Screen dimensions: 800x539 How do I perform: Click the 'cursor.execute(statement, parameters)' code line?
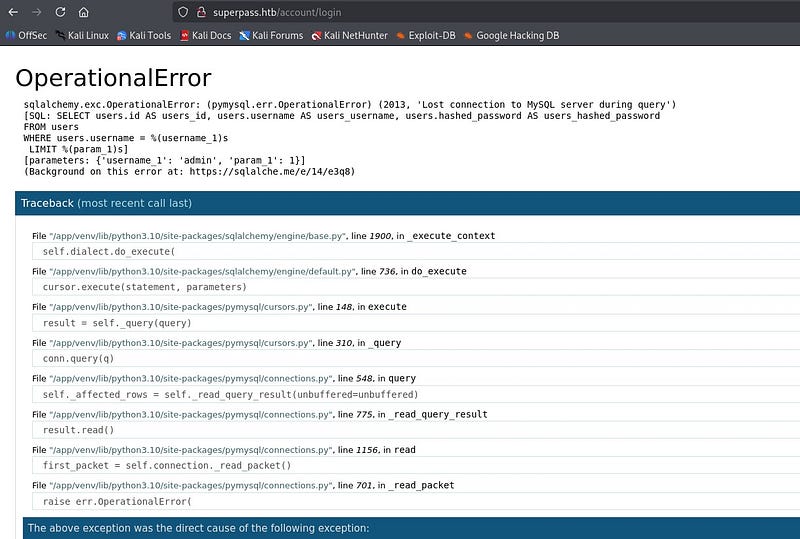pyautogui.click(x=144, y=287)
